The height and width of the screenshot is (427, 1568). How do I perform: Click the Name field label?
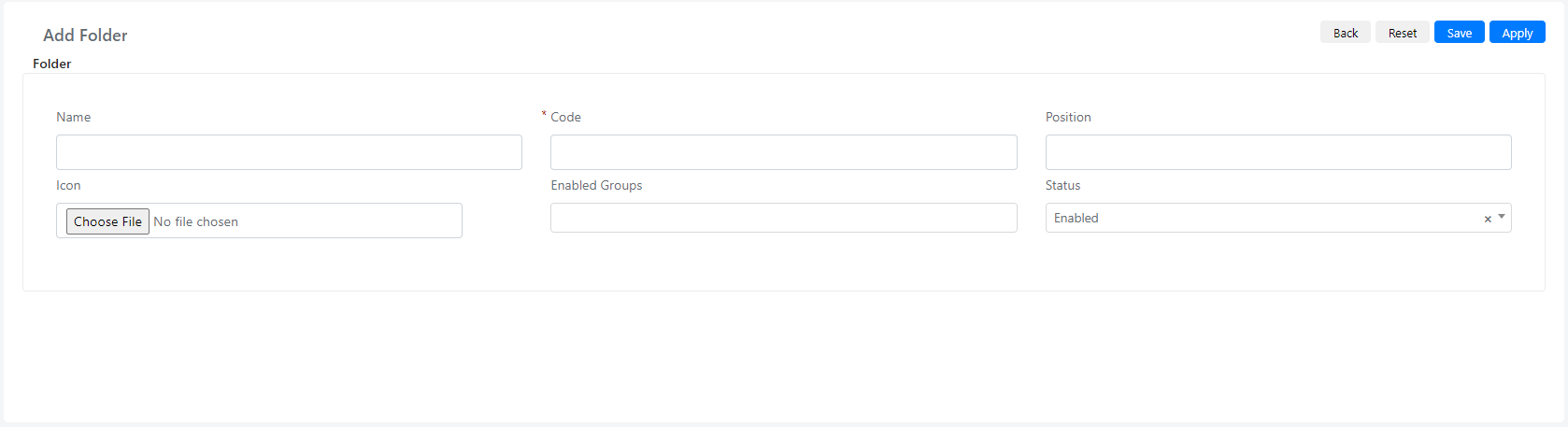(73, 117)
